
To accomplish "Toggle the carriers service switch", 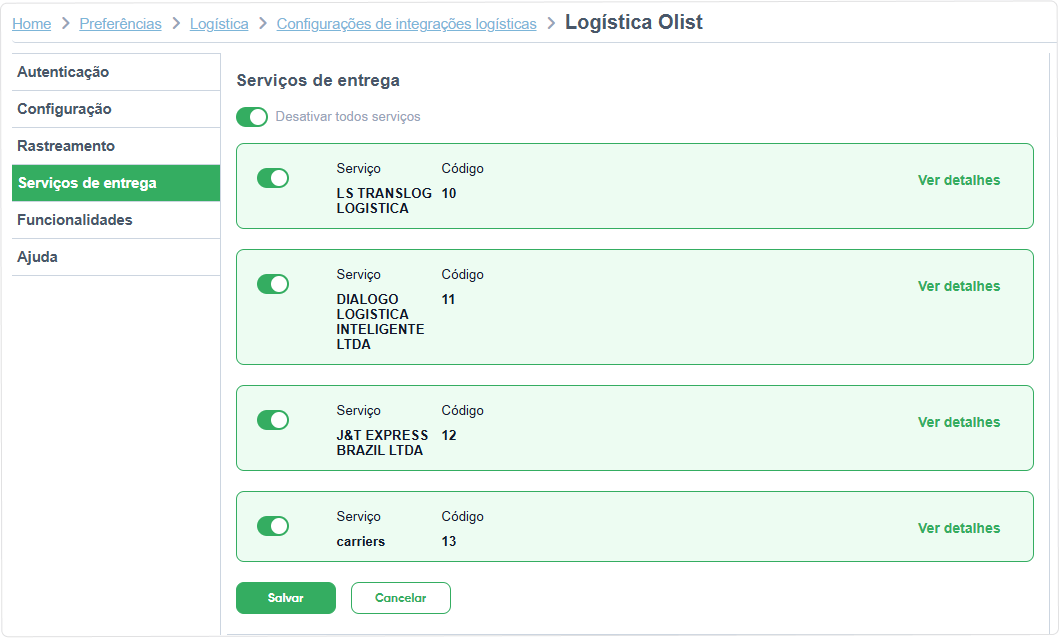I will [x=273, y=526].
